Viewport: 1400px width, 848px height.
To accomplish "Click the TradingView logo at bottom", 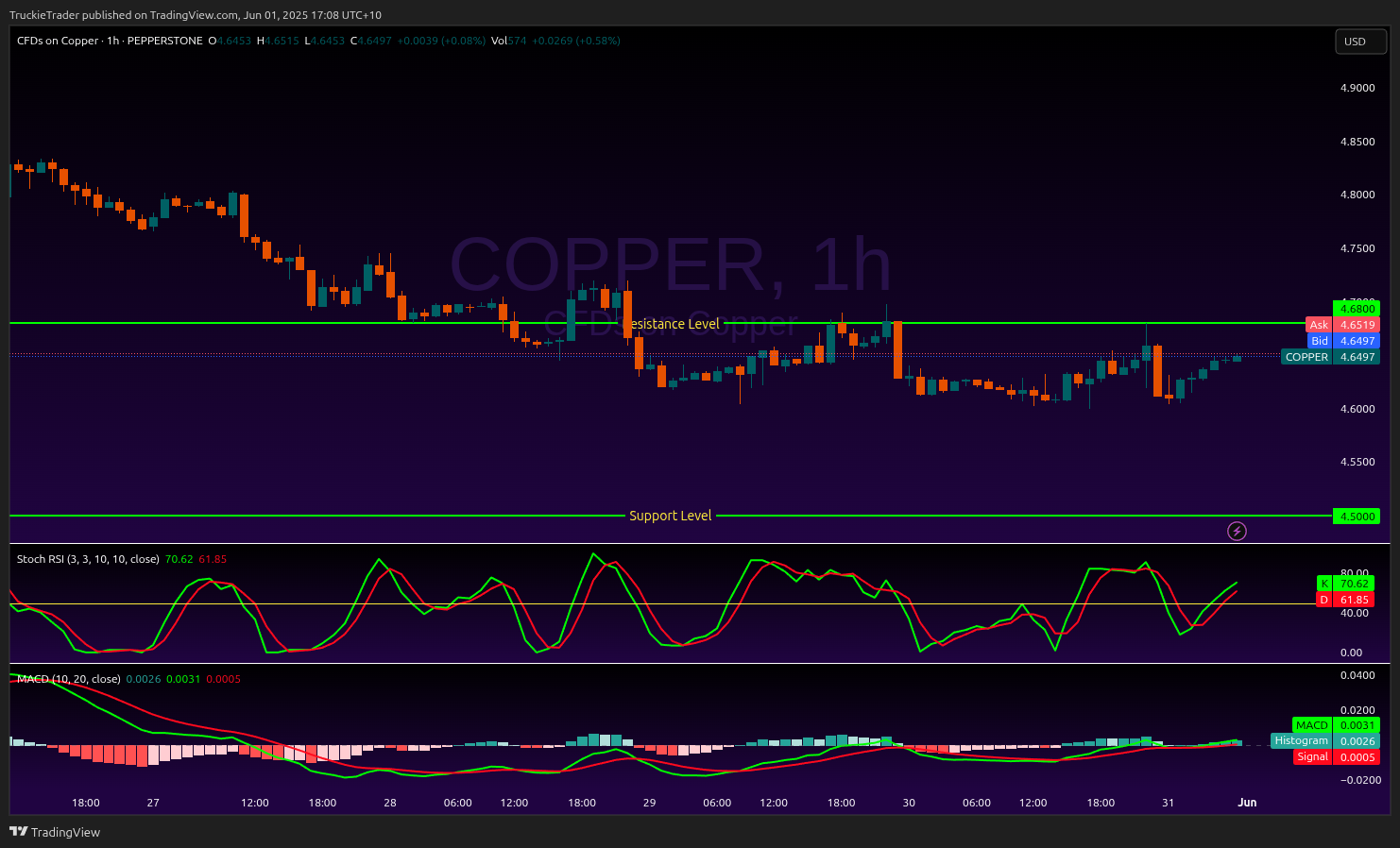I will tap(55, 832).
